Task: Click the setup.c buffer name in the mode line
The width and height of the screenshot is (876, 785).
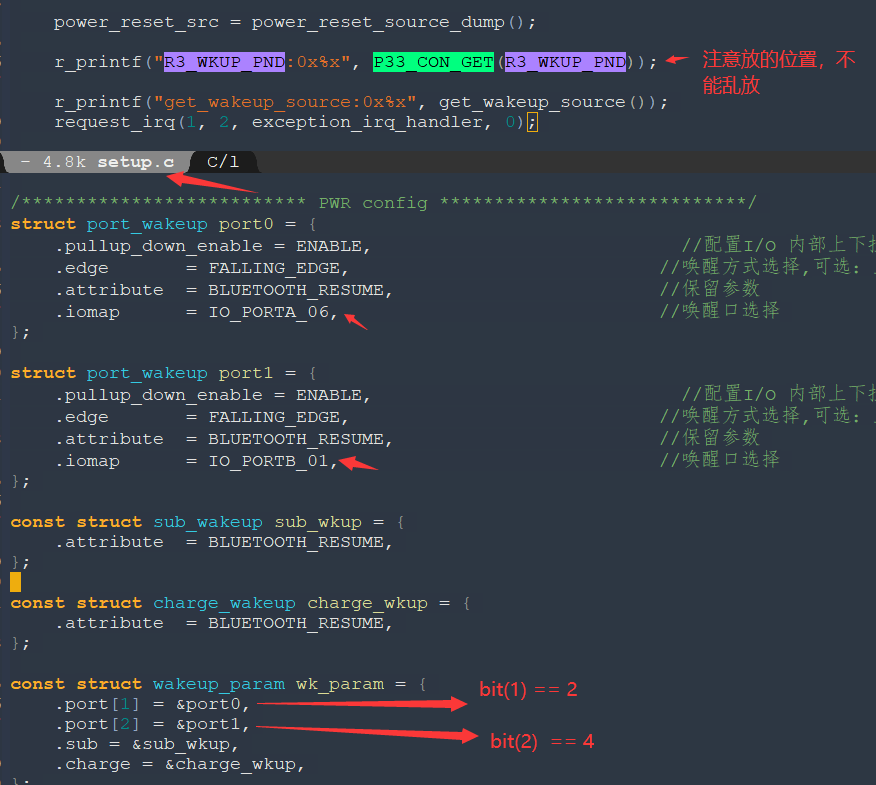Action: point(136,162)
